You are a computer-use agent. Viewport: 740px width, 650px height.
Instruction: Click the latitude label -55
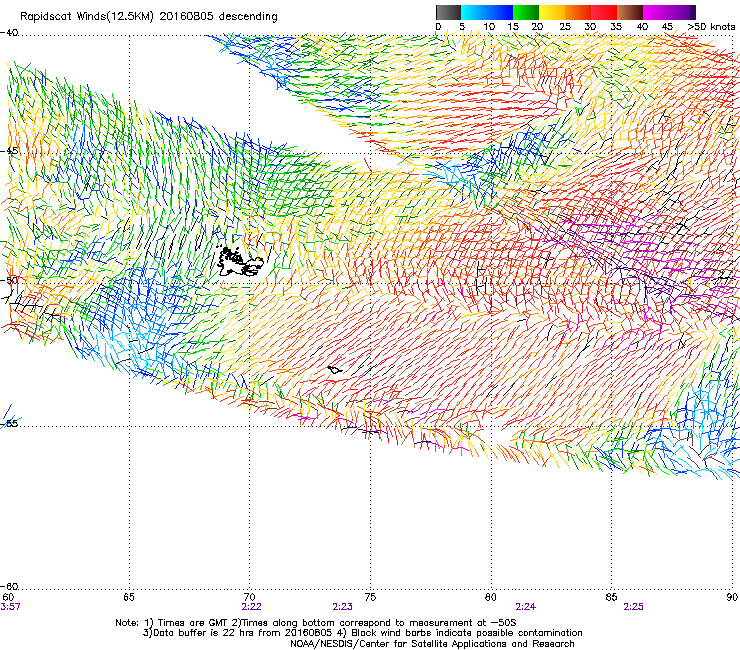click(x=9, y=423)
